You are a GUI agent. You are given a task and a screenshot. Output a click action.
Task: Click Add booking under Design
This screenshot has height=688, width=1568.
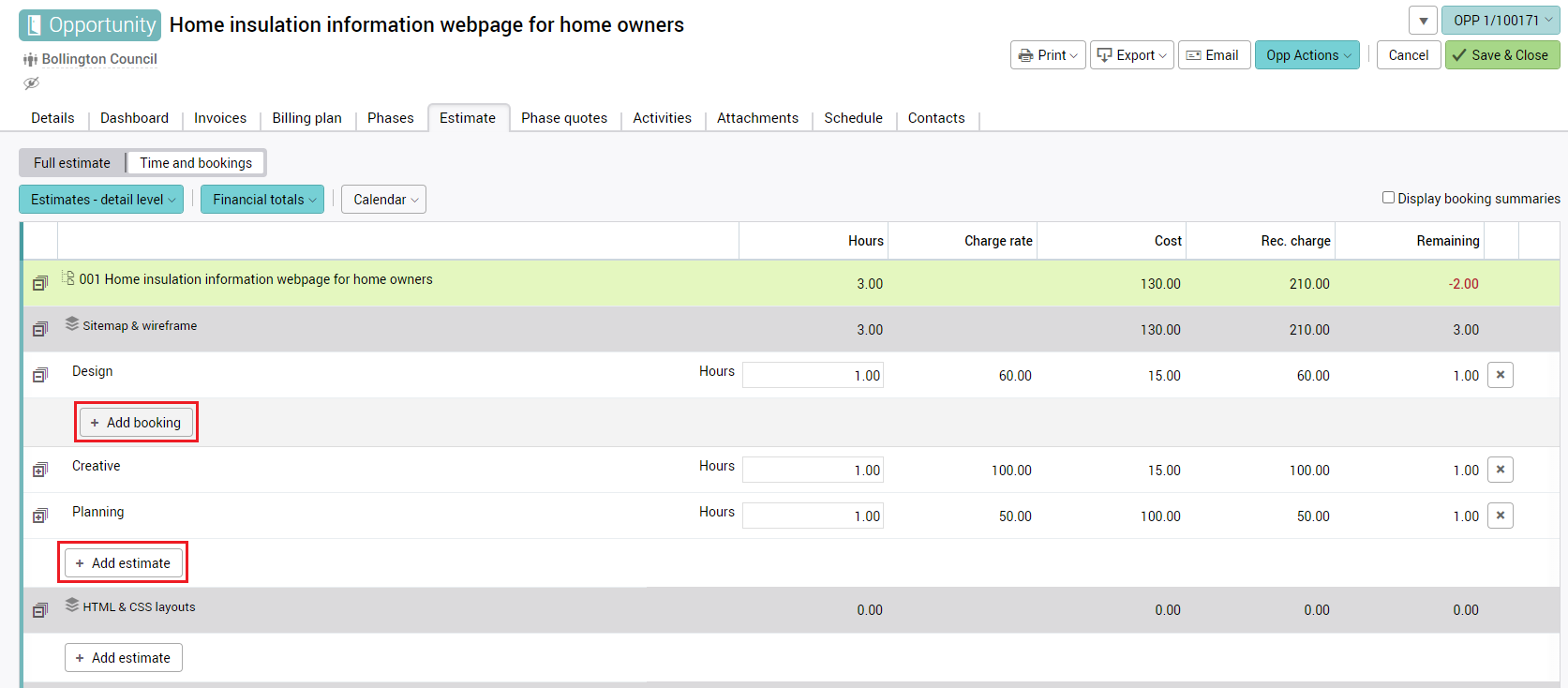click(136, 423)
